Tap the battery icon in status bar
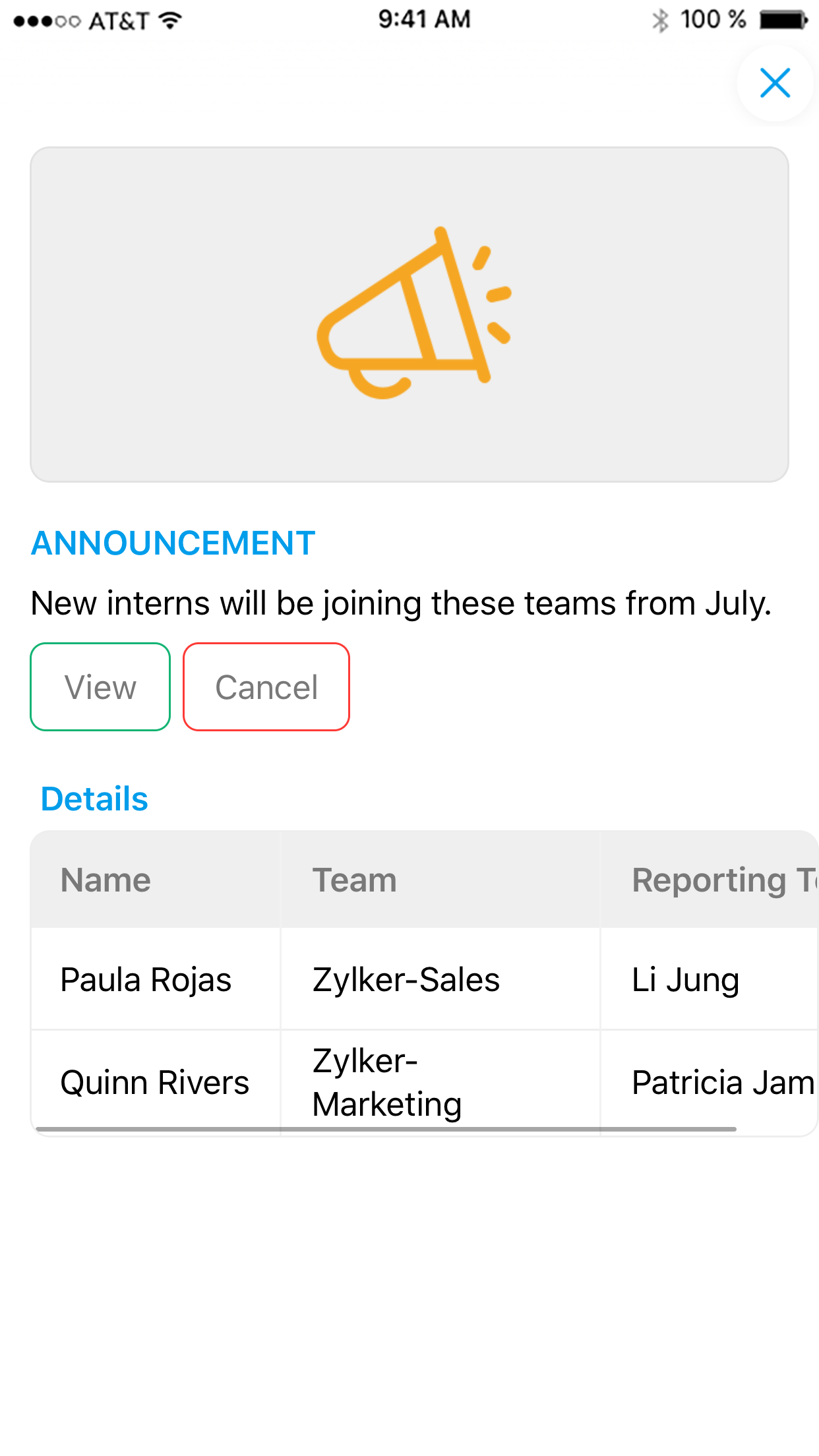Screen dimensions: 819x1456 click(x=783, y=20)
